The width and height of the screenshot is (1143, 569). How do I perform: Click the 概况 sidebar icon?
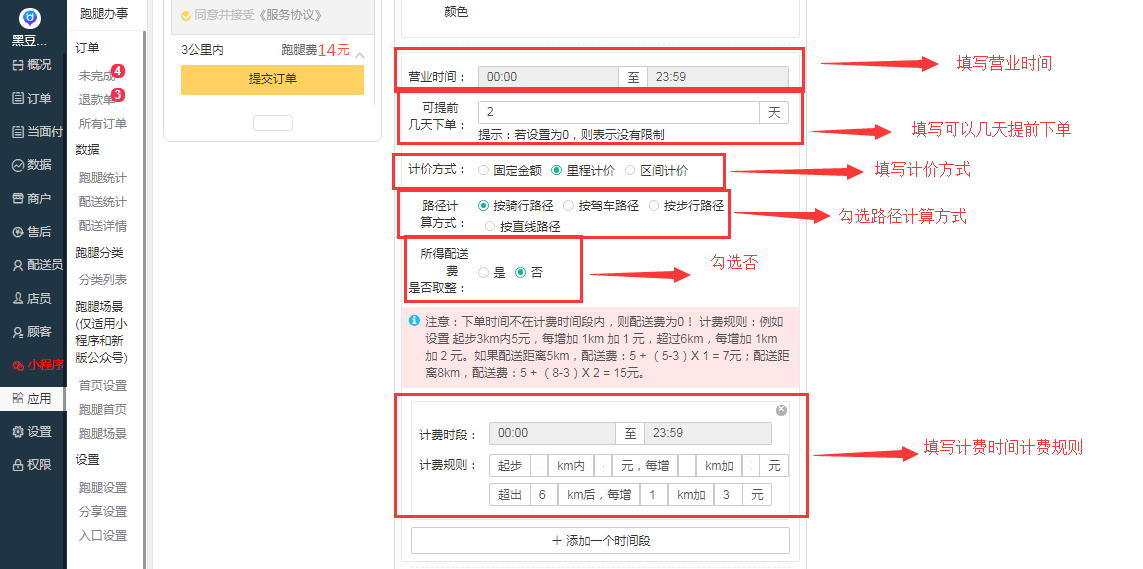coord(18,65)
